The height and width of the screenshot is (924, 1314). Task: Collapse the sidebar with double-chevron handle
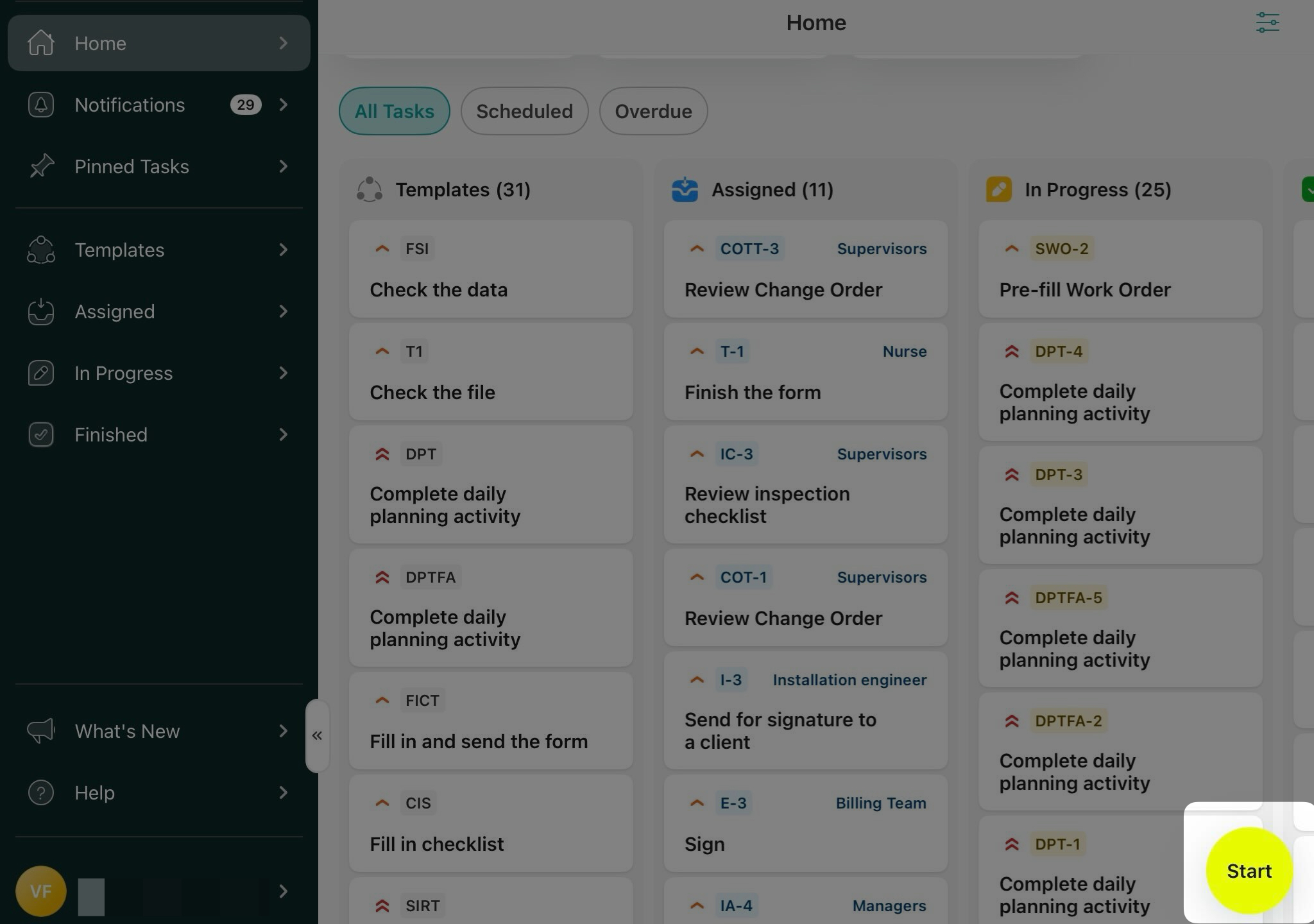pos(317,736)
